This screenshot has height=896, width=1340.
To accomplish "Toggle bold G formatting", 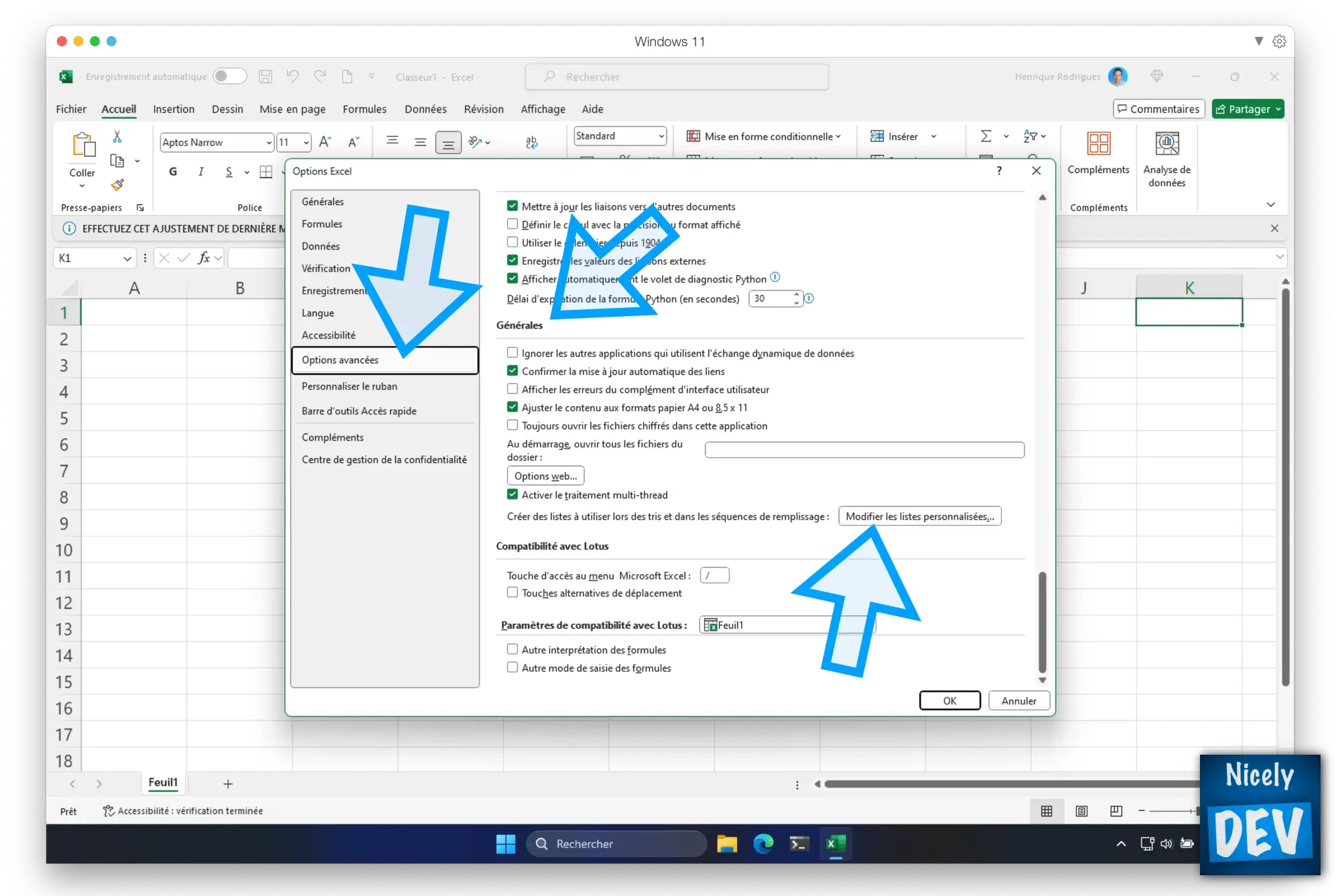I will [173, 171].
